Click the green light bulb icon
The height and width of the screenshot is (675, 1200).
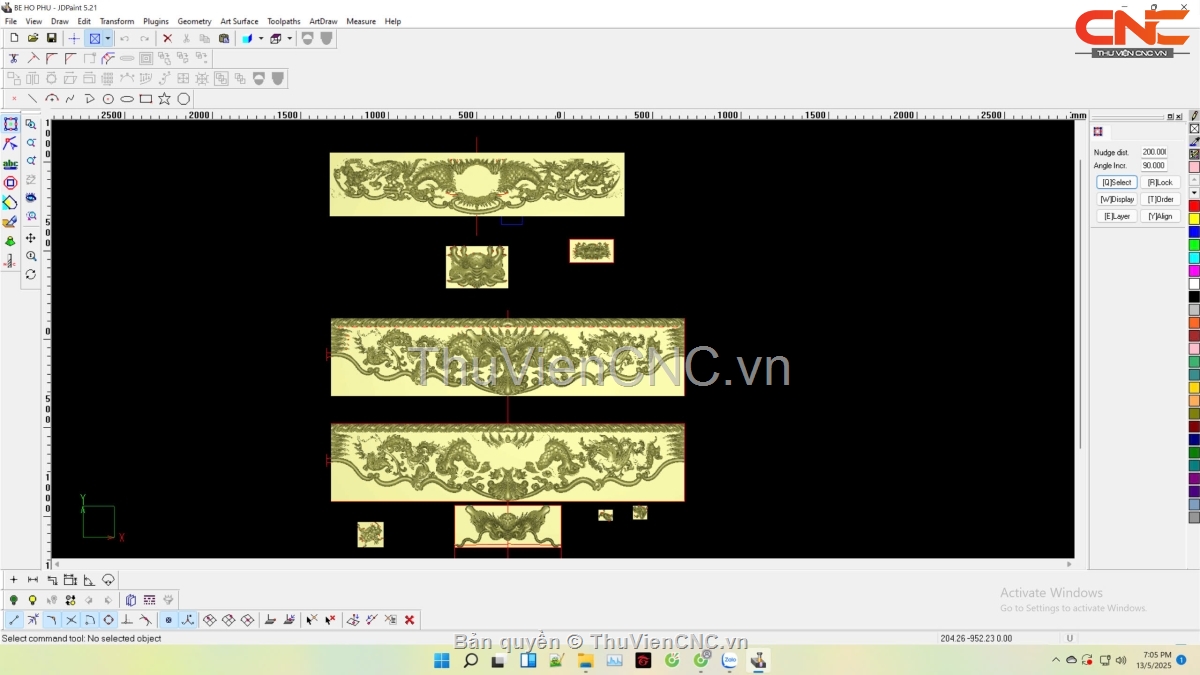[14, 600]
